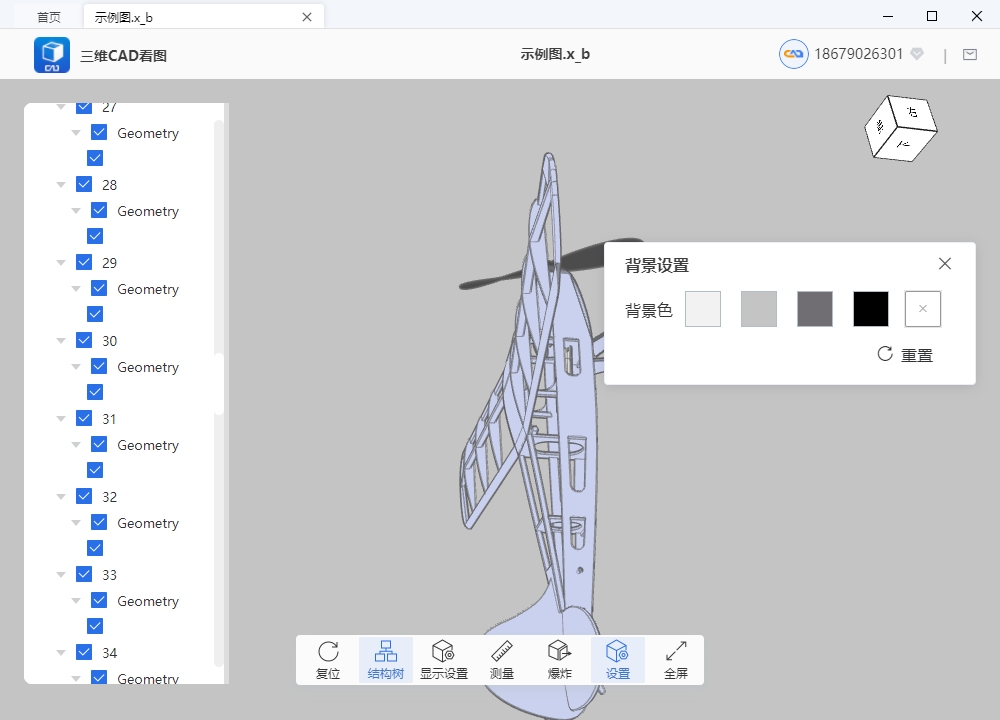This screenshot has width=1000, height=720.
Task: Uncheck Geometry checkbox under node 30
Action: point(99,366)
